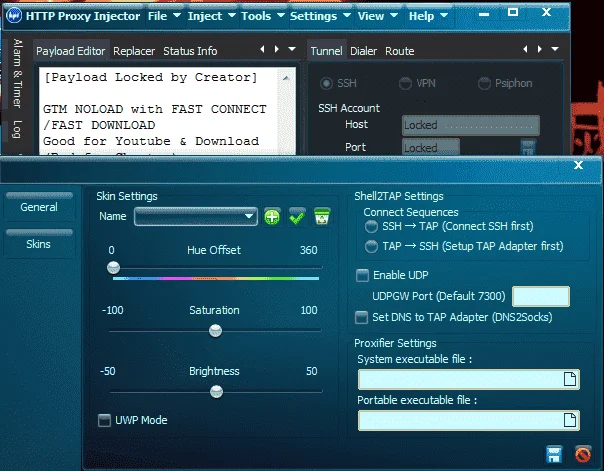Viewport: 604px width, 471px height.
Task: Switch to the Payload Editor tab
Action: (x=71, y=51)
